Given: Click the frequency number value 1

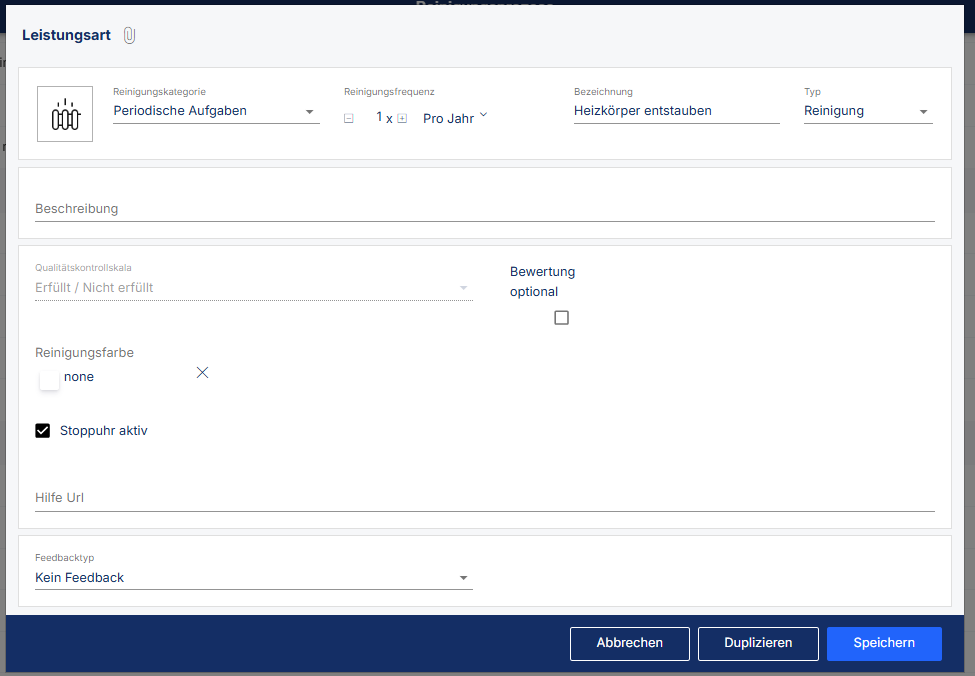Looking at the screenshot, I should coord(379,118).
